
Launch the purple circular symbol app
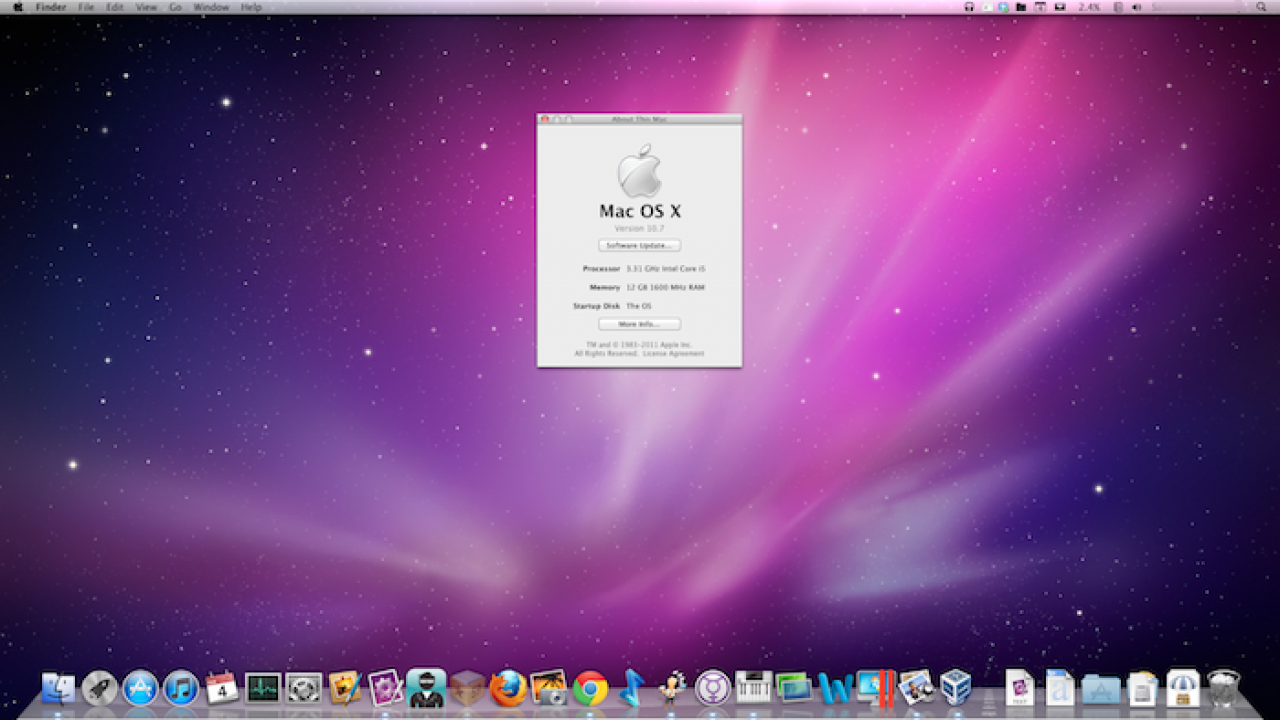pos(713,688)
